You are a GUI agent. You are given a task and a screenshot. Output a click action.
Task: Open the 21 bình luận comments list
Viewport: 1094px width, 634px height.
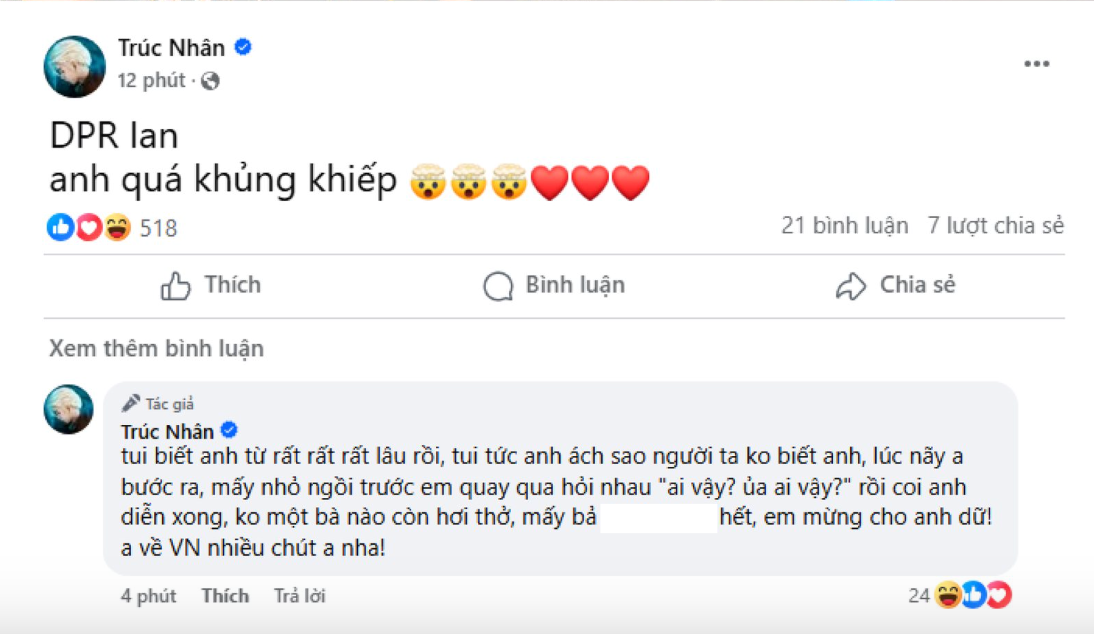click(844, 226)
